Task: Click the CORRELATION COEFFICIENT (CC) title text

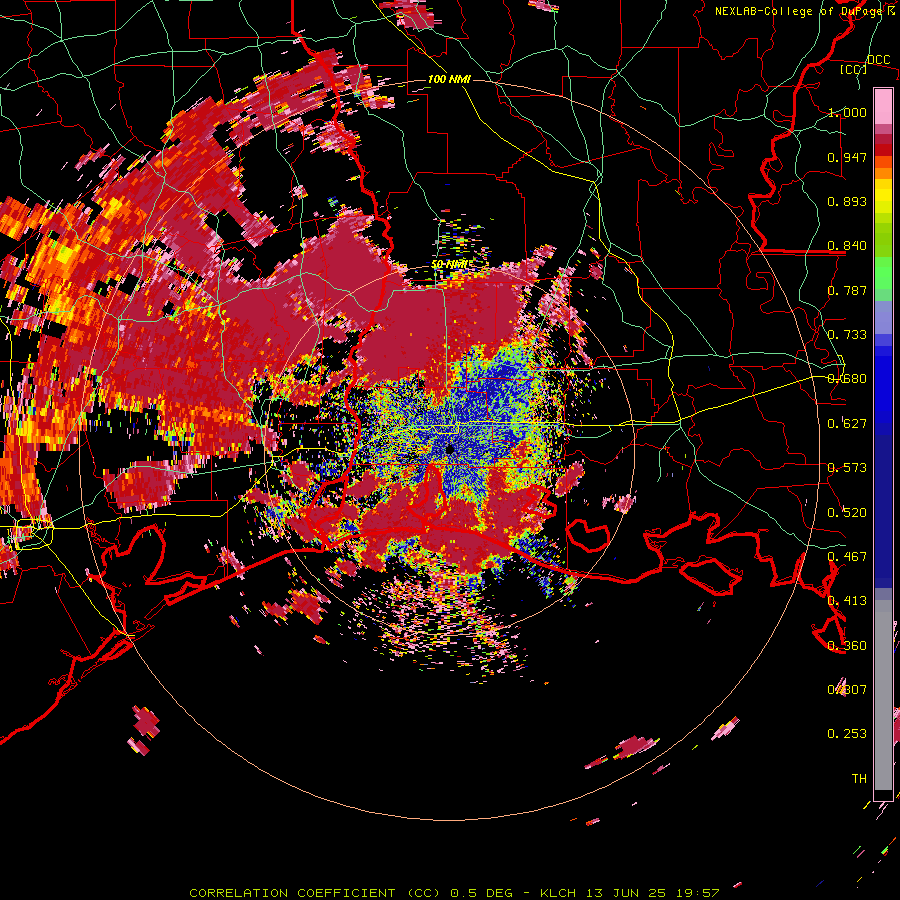Action: [x=315, y=893]
